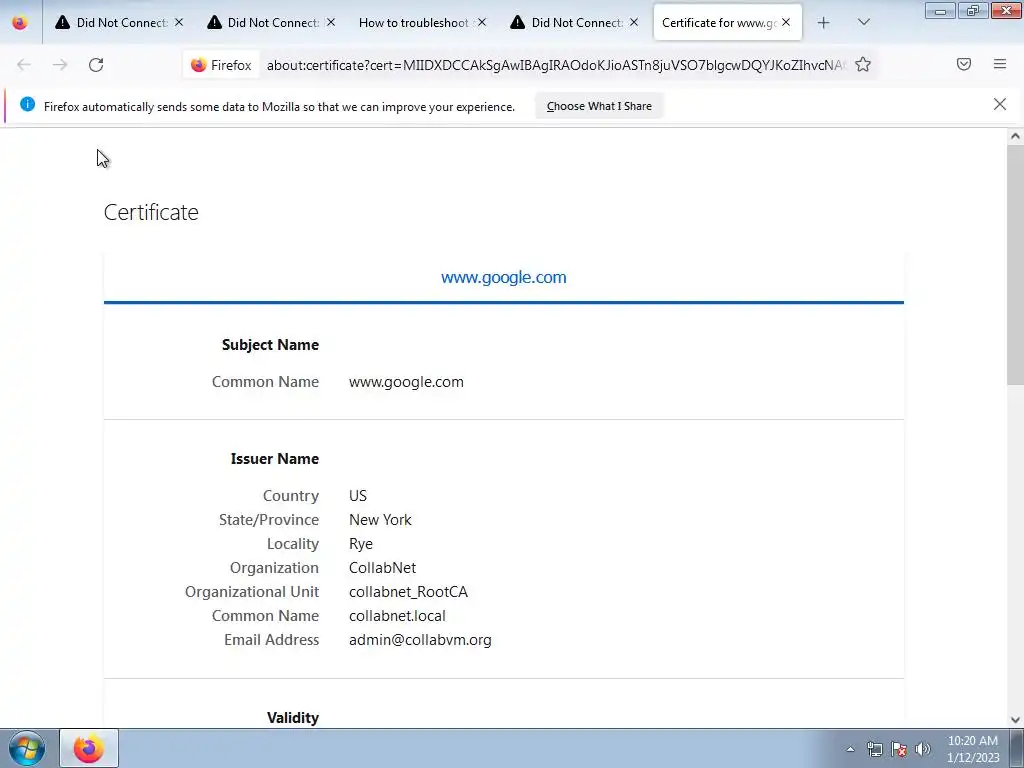This screenshot has width=1024, height=768.
Task: Open a new tab with the plus button
Action: tap(824, 23)
